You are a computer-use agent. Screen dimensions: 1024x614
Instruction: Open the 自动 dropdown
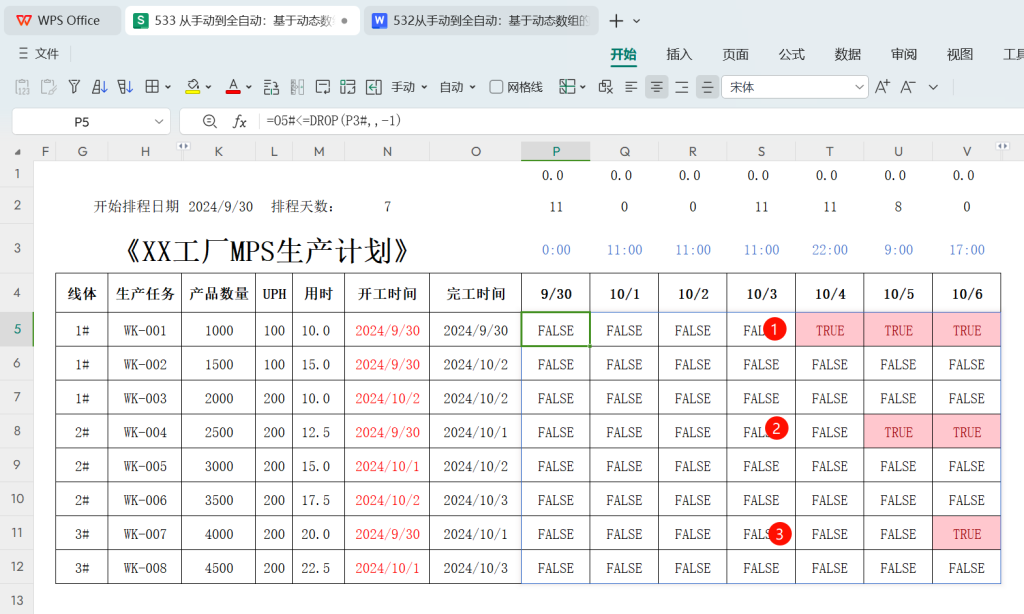(x=457, y=87)
